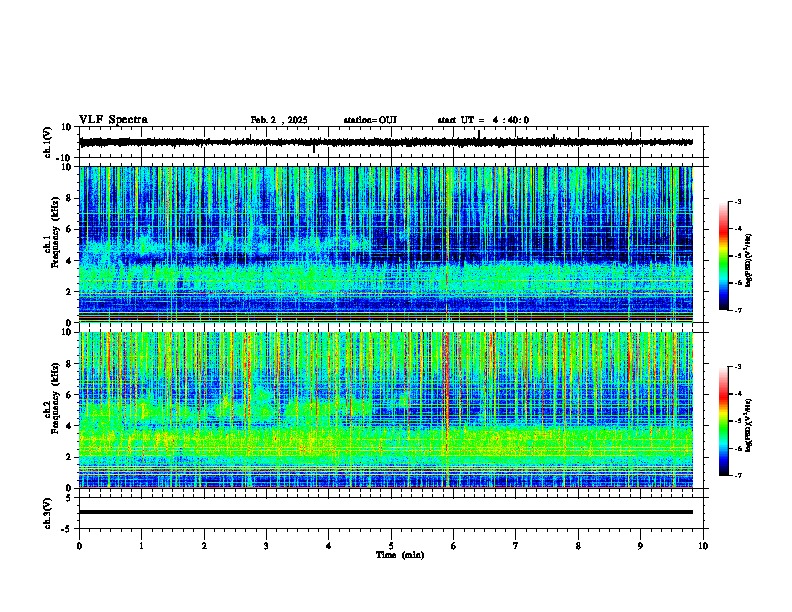Click time axis tick label "5"
Image resolution: width=792 pixels, height=612 pixels.
[391, 546]
